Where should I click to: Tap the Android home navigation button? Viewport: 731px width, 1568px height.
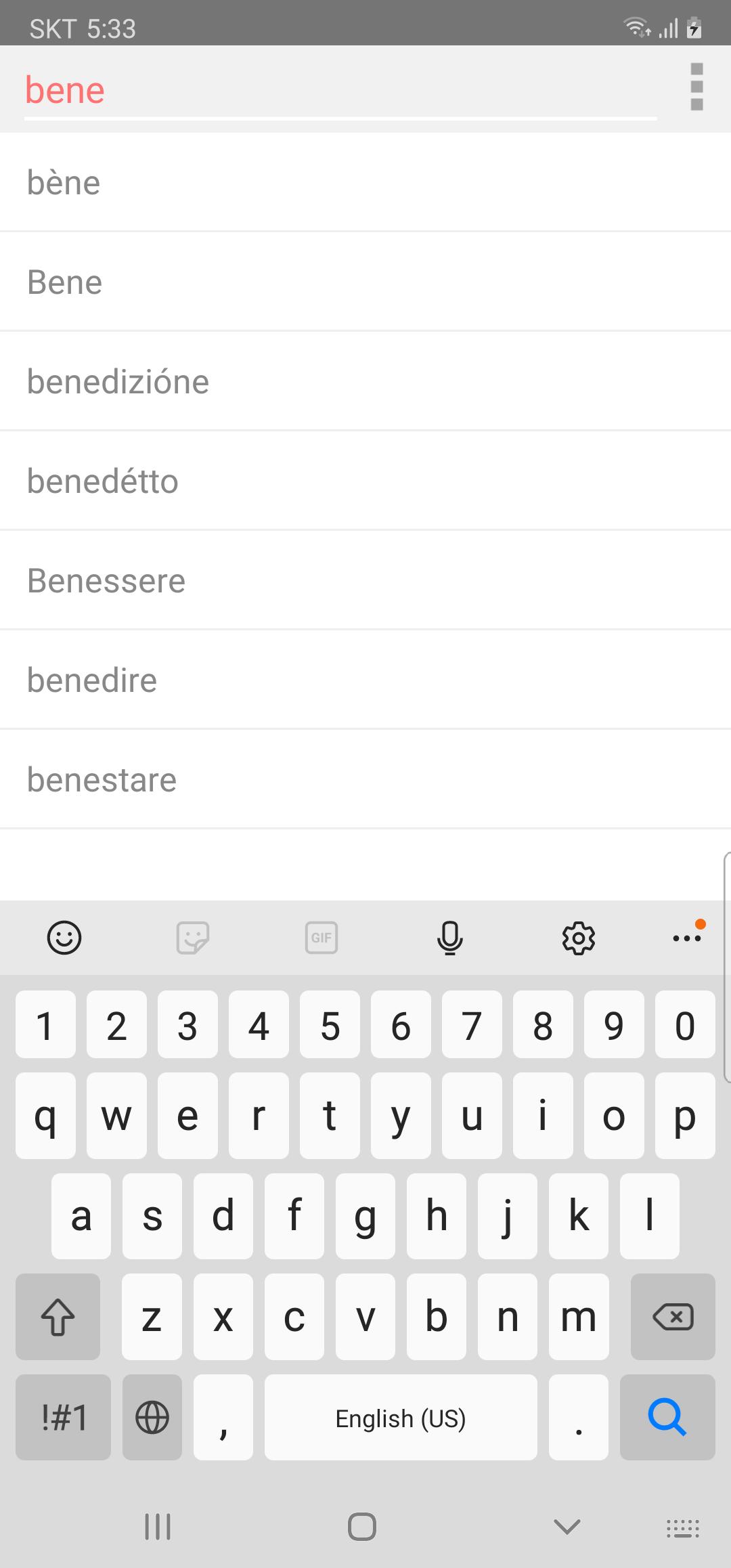pos(362,1527)
